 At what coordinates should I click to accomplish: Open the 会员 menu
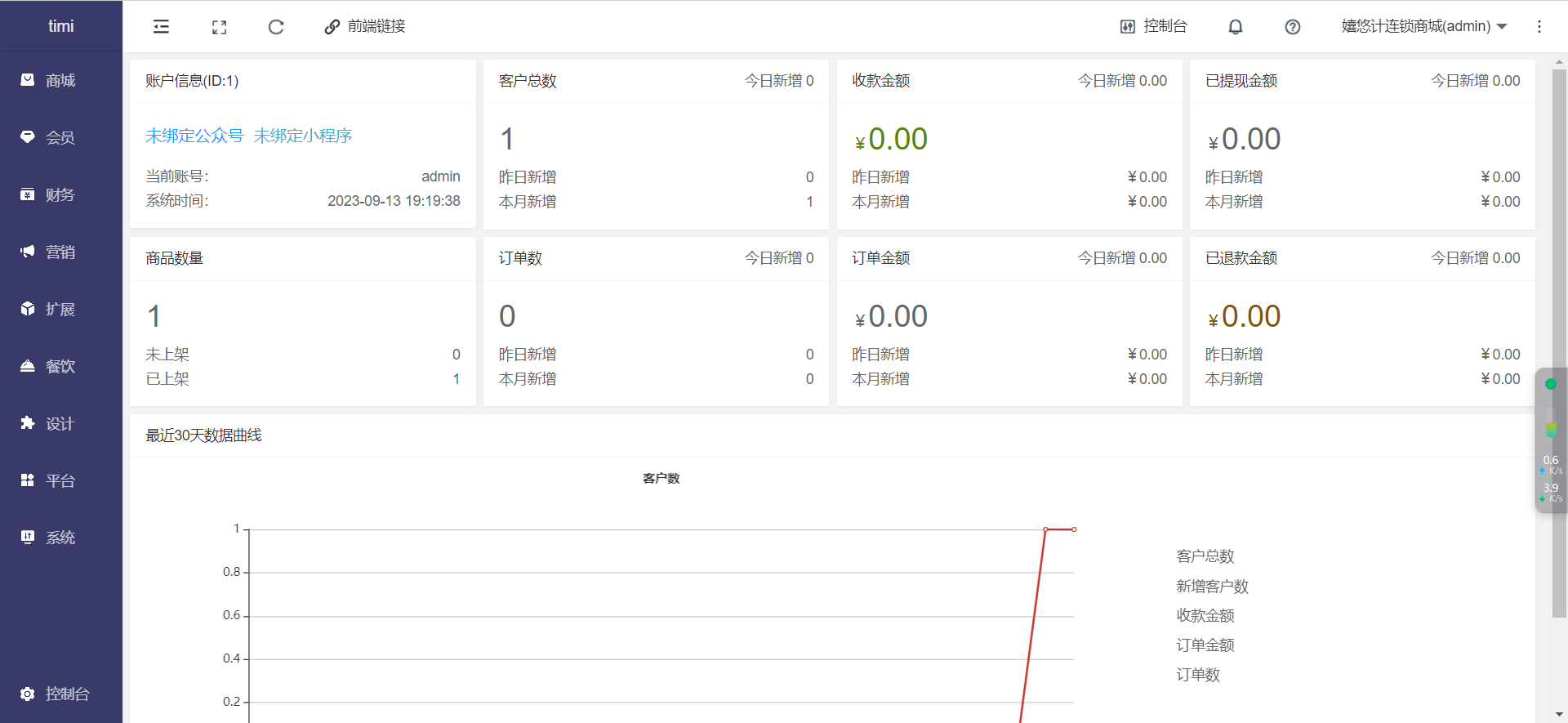(x=61, y=137)
